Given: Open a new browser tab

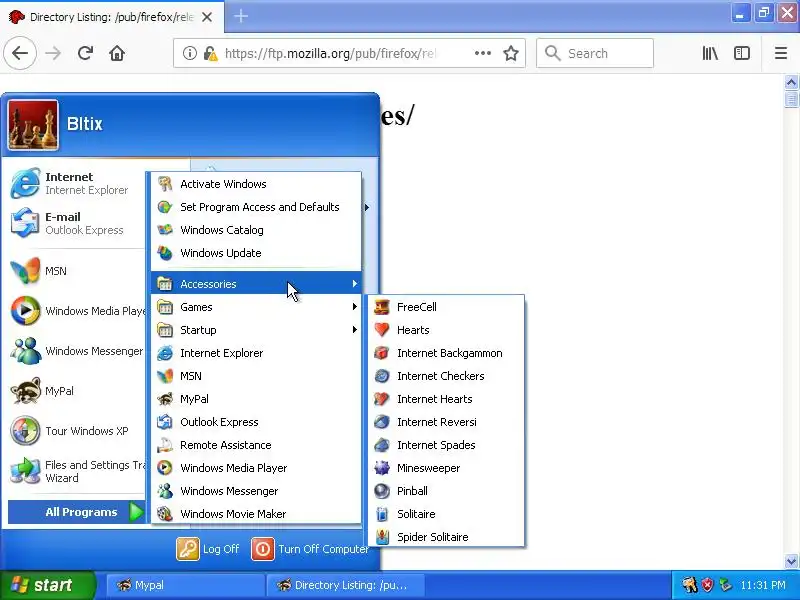Looking at the screenshot, I should pyautogui.click(x=241, y=16).
